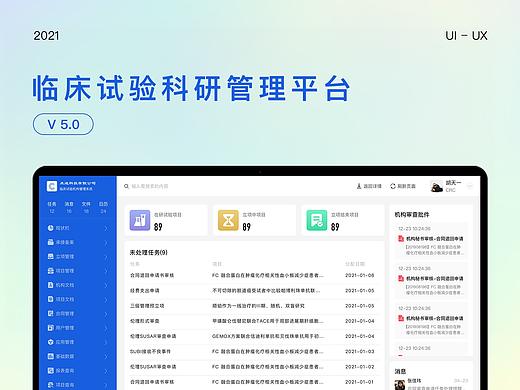Click the refresh icon beside 刷新页面
This screenshot has height=390, width=520.
point(393,186)
